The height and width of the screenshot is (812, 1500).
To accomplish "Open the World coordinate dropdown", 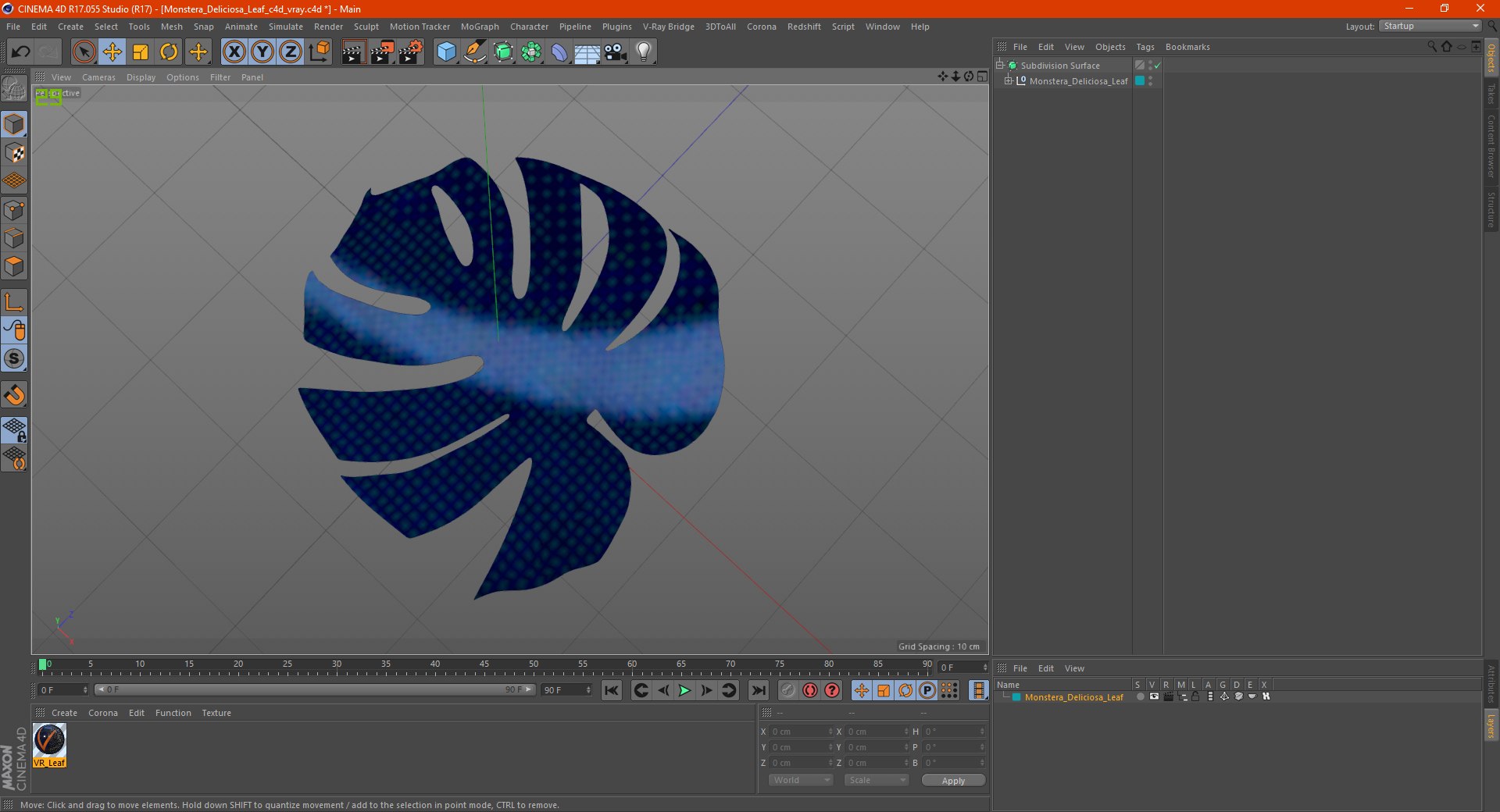I will click(x=801, y=780).
